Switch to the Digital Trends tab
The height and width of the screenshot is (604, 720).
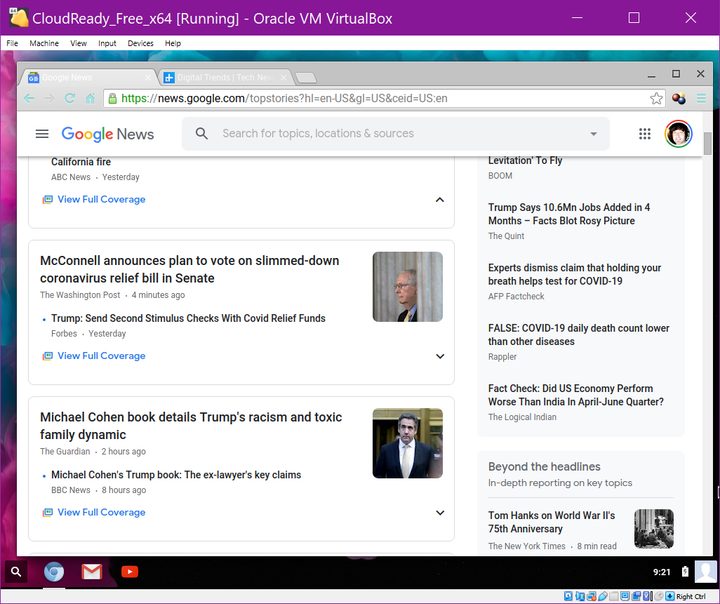[225, 77]
